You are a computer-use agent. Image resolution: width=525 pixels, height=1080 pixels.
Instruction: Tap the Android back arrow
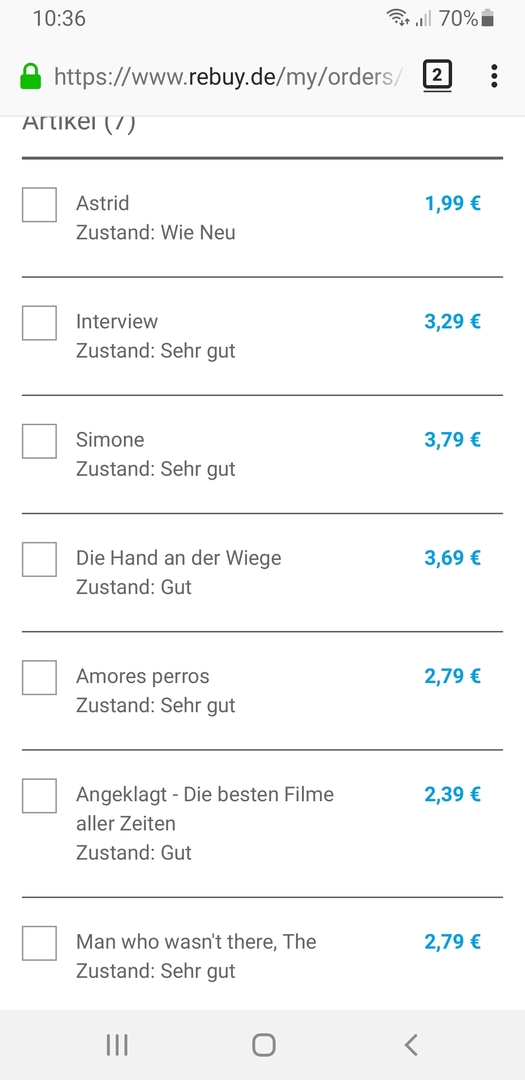(x=411, y=1045)
